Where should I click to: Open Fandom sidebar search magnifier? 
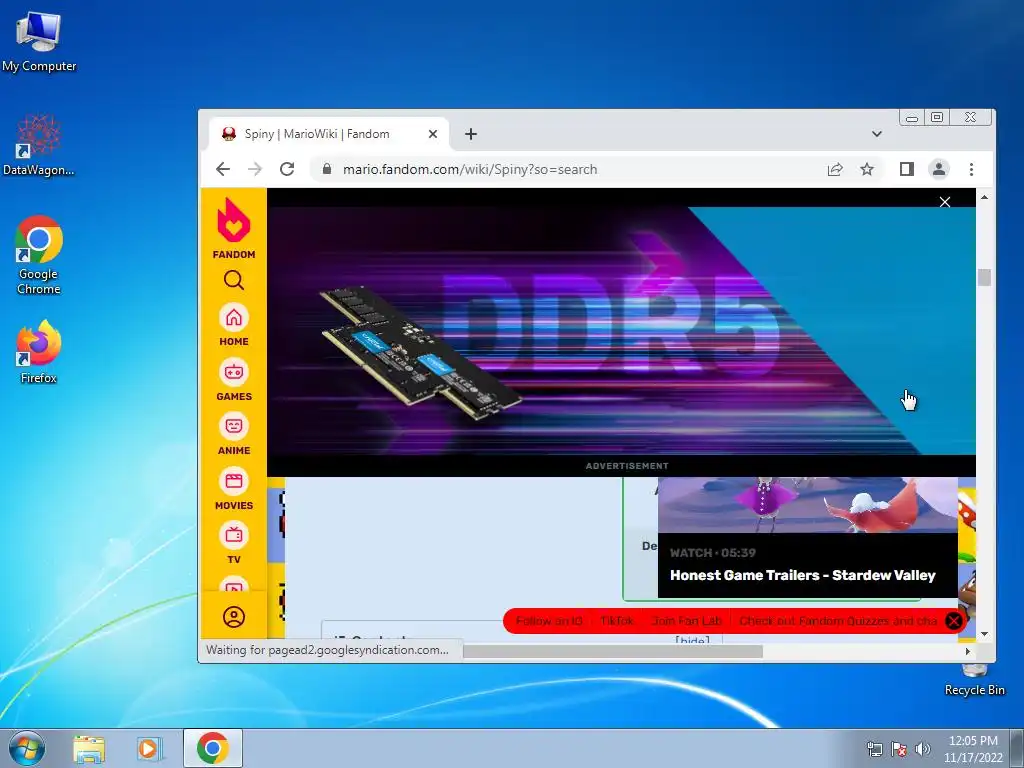tap(234, 281)
